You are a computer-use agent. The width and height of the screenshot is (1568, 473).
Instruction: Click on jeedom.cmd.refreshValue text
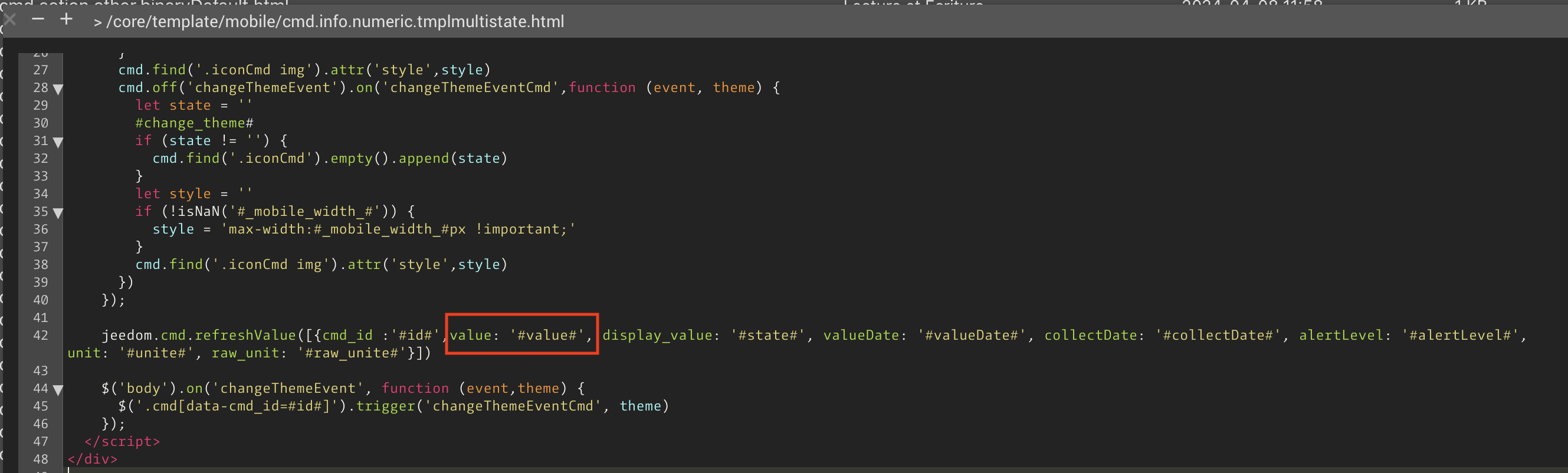(x=198, y=336)
